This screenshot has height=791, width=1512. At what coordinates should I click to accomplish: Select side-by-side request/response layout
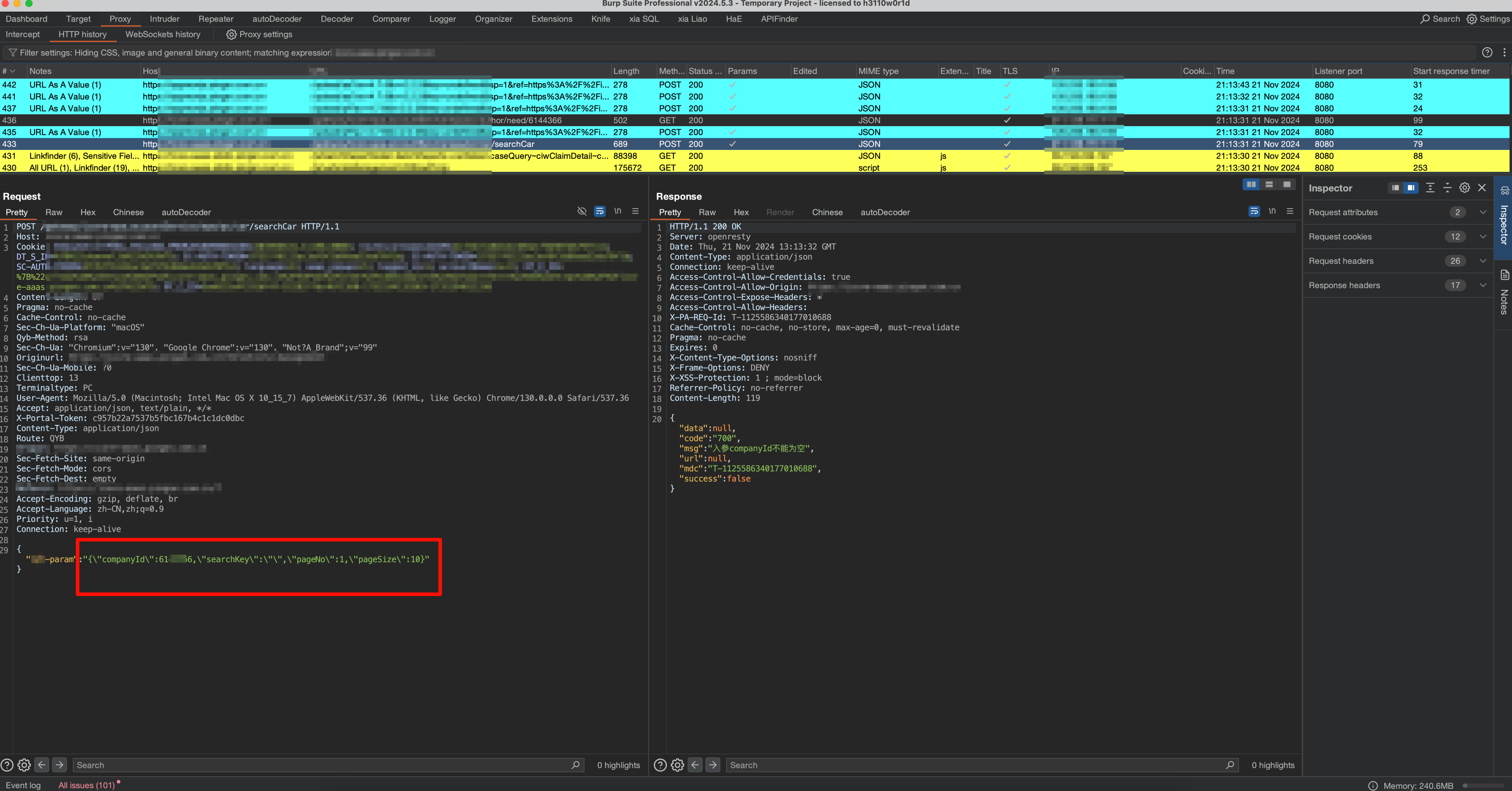click(x=1251, y=184)
